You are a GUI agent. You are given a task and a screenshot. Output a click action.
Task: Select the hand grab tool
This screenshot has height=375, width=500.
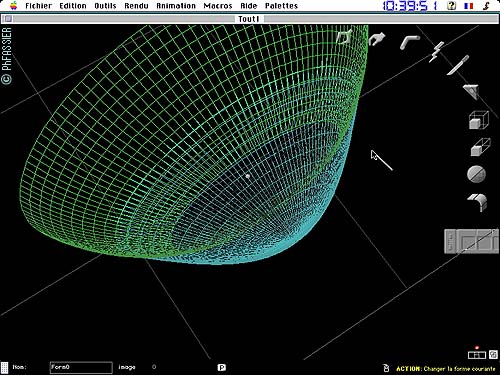[x=377, y=39]
